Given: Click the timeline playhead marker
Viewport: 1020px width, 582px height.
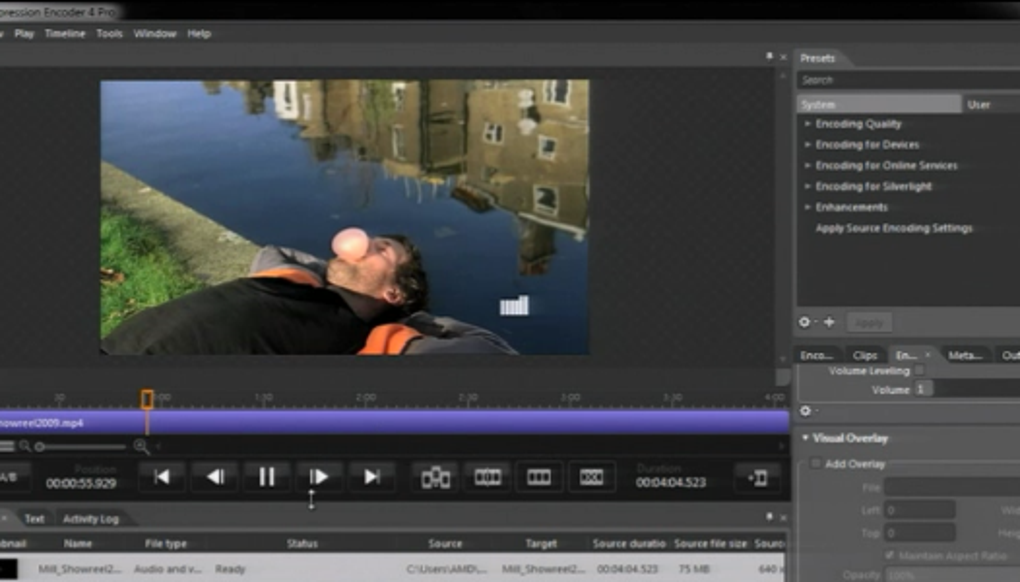Looking at the screenshot, I should tap(147, 399).
